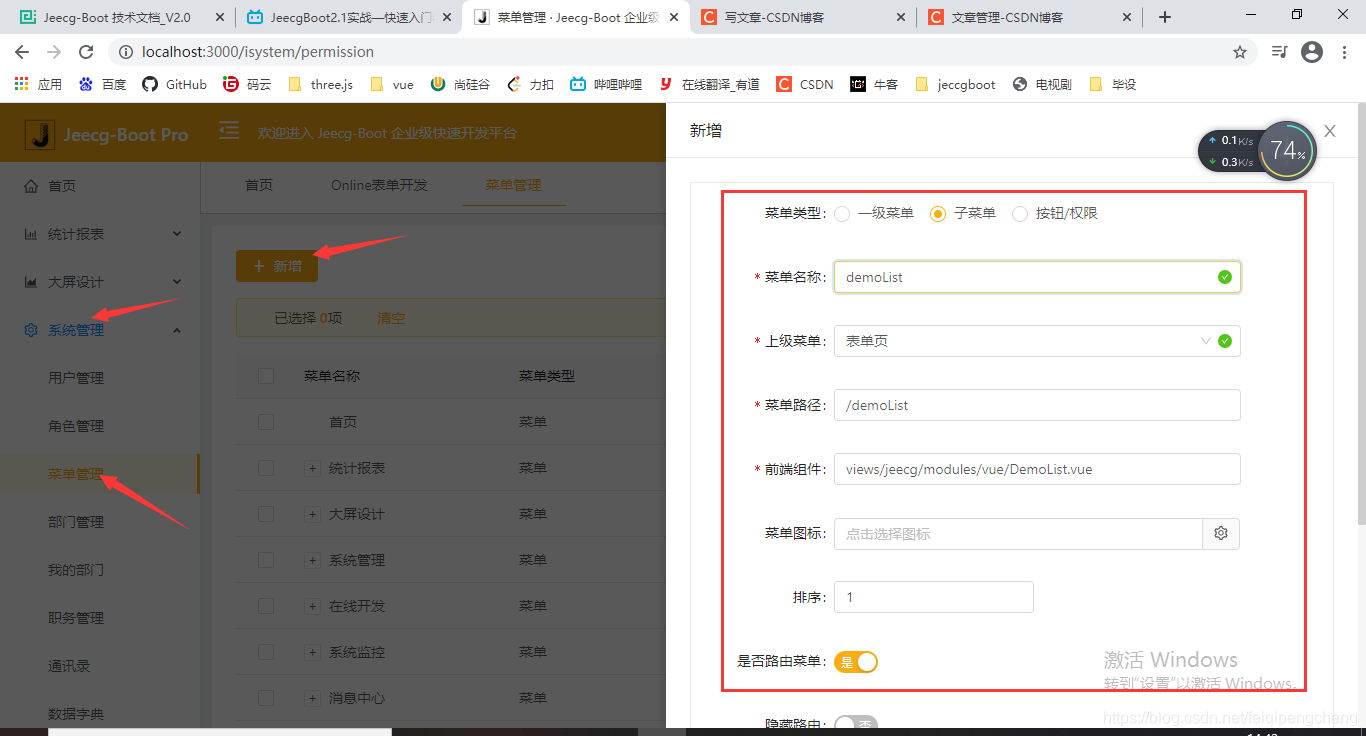Click the gear icon beside 菜单图标 field
The height and width of the screenshot is (736, 1366).
1221,534
